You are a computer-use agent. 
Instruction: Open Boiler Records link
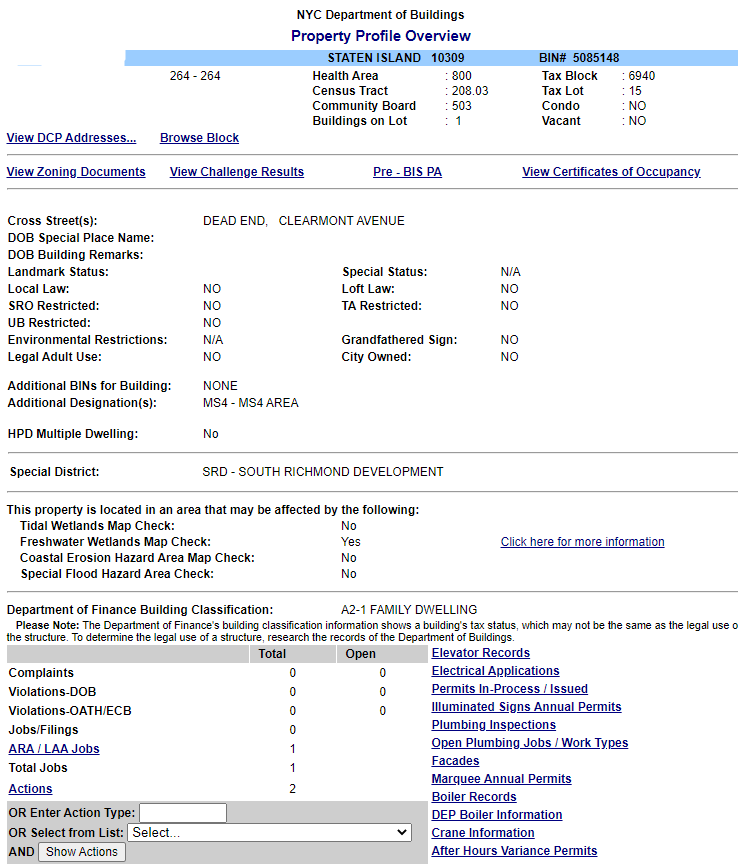474,797
